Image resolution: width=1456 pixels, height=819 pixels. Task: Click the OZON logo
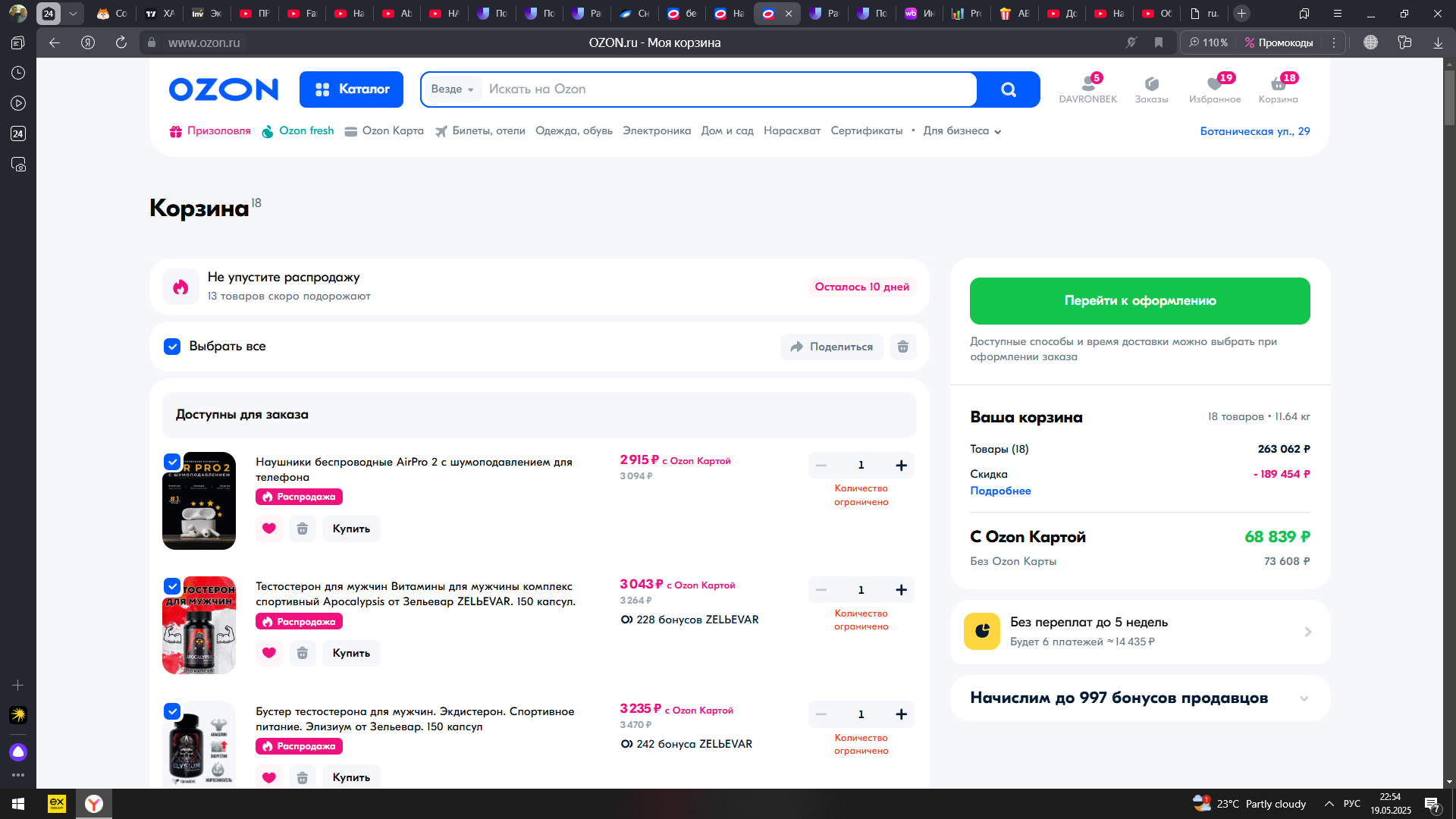click(224, 89)
